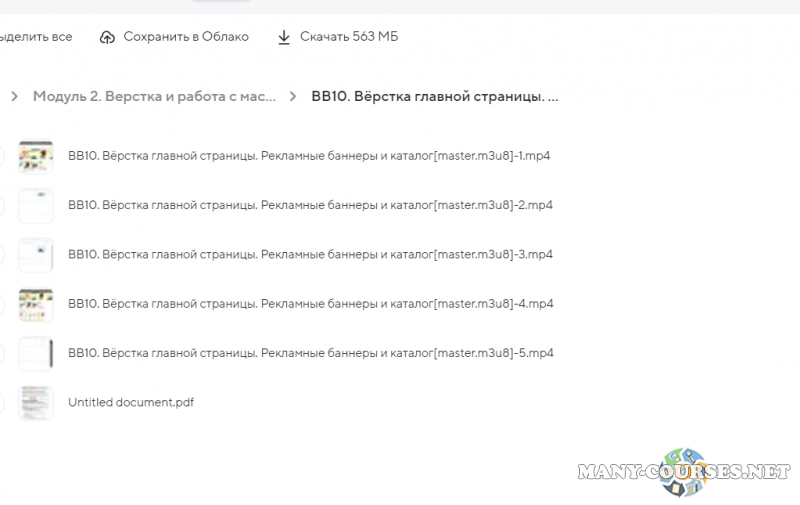Click the current BB10. Вёрстка главной страницы breadcrumb

pyautogui.click(x=434, y=97)
